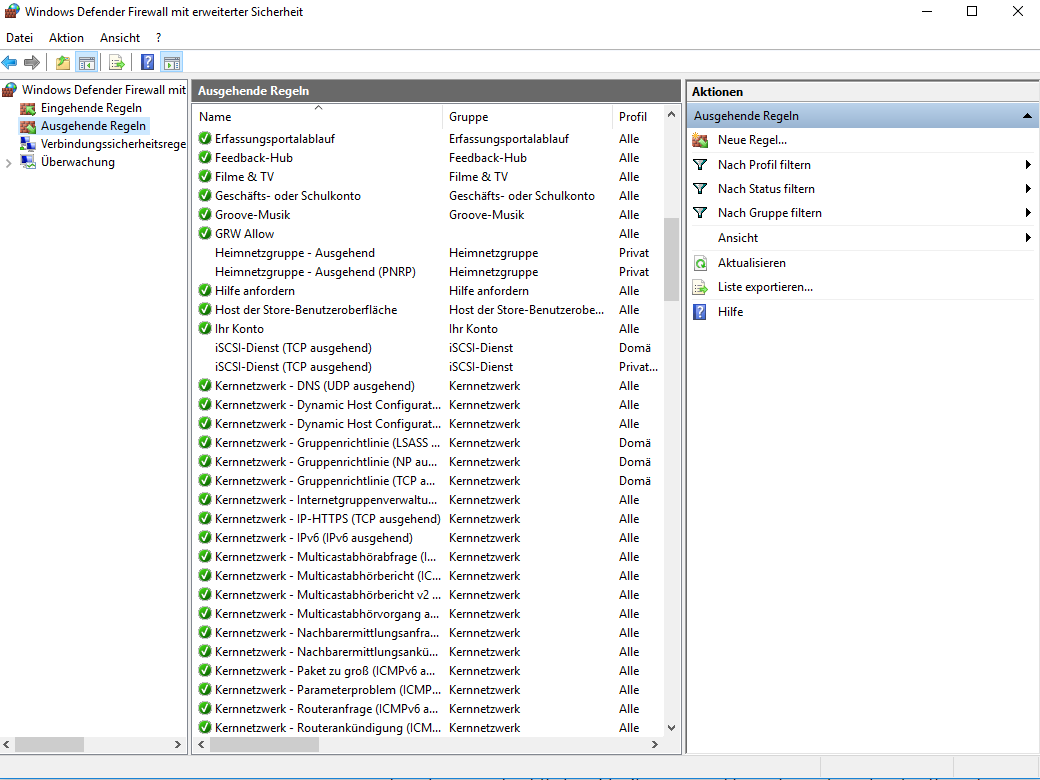Select Kernnetzwerk - Paket zu groß rule
Image resolution: width=1040 pixels, height=780 pixels.
[x=325, y=671]
